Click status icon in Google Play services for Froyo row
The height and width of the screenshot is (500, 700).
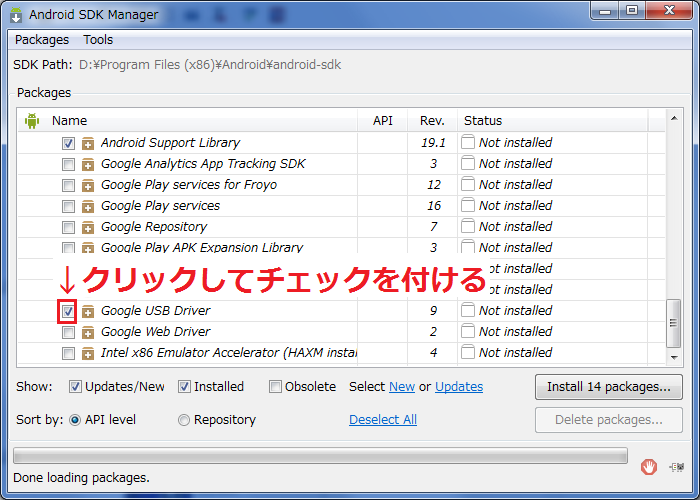[x=468, y=184]
